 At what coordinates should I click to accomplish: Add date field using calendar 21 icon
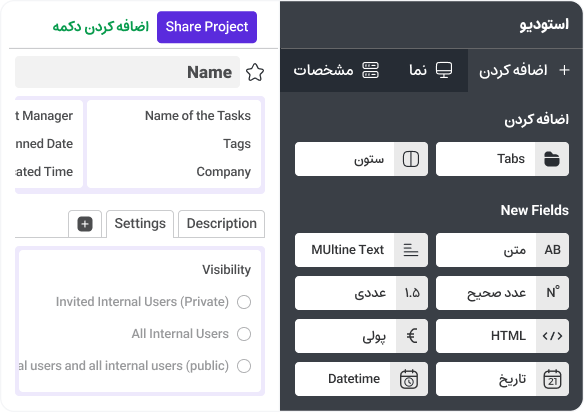tap(552, 379)
